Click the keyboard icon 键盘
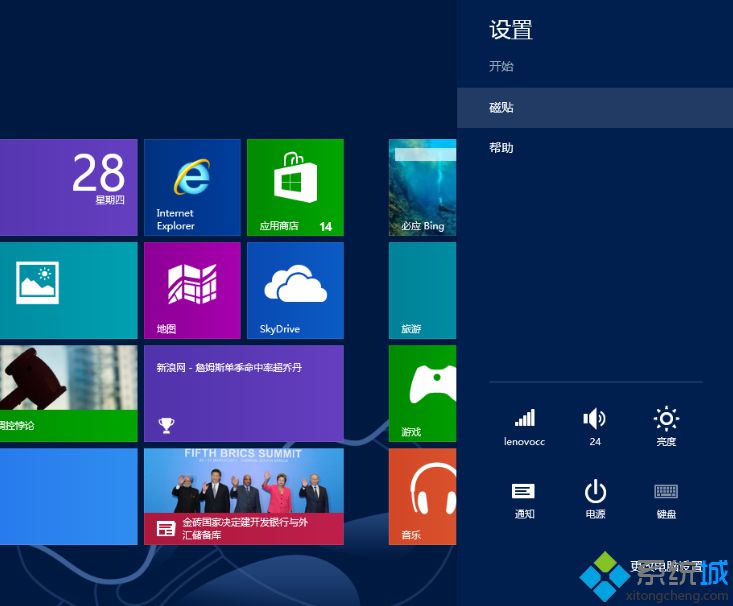The image size is (733, 606). [666, 500]
